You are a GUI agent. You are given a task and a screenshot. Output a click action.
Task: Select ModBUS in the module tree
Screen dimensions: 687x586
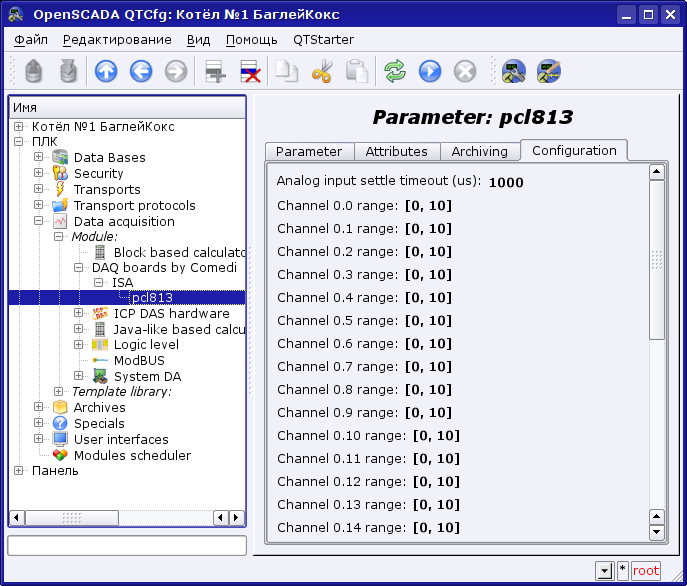139,360
